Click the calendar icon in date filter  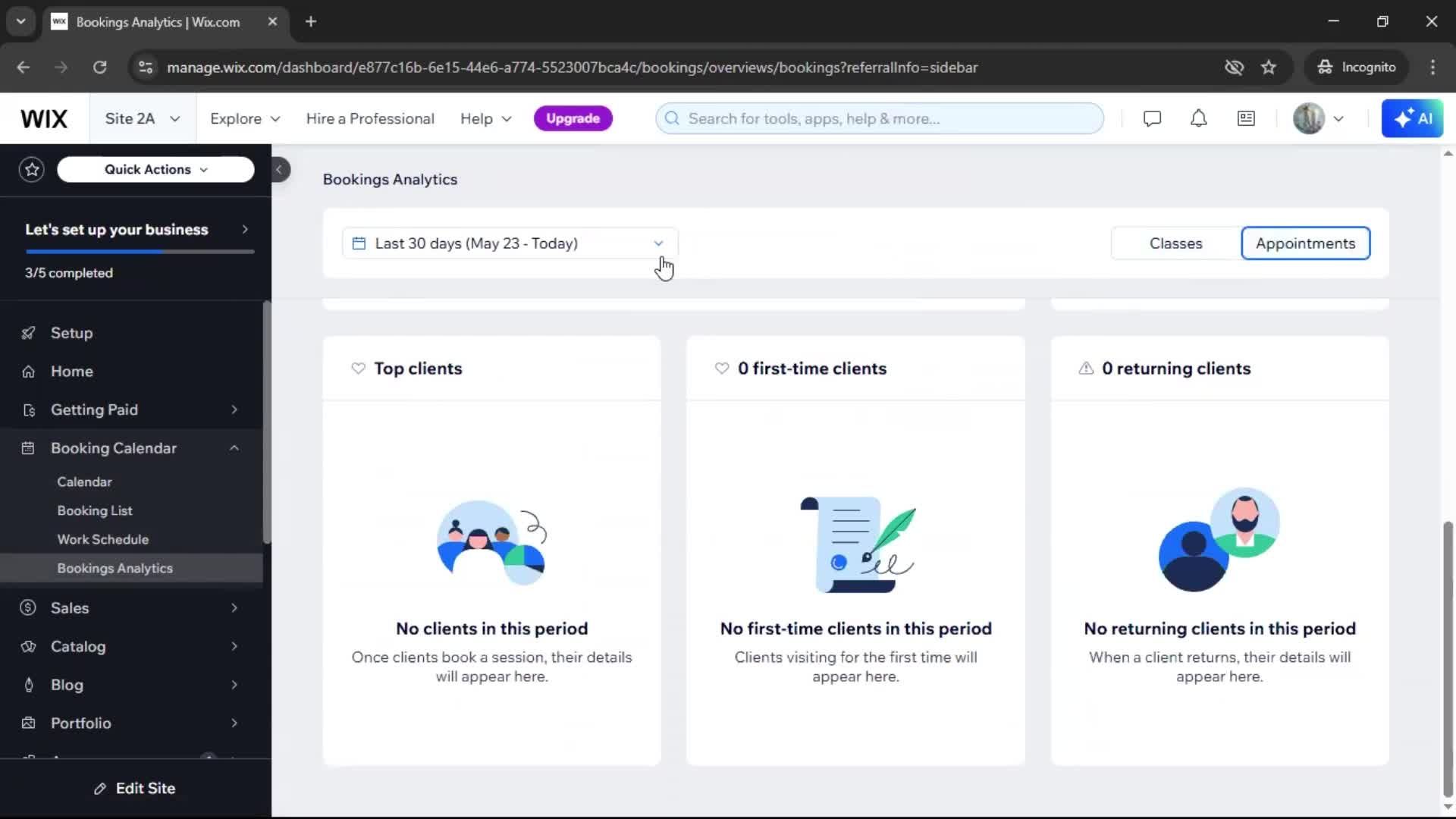pos(359,243)
